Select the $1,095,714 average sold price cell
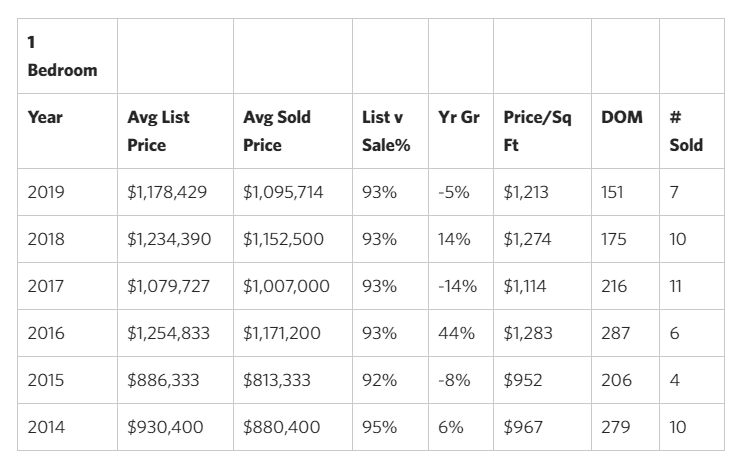 283,192
